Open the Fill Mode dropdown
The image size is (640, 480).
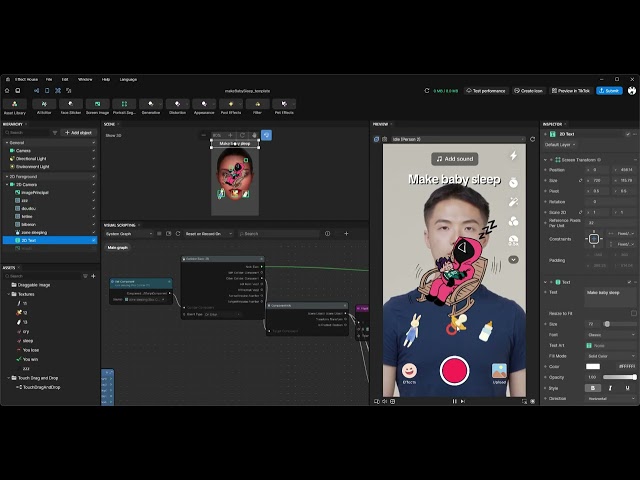coord(611,356)
